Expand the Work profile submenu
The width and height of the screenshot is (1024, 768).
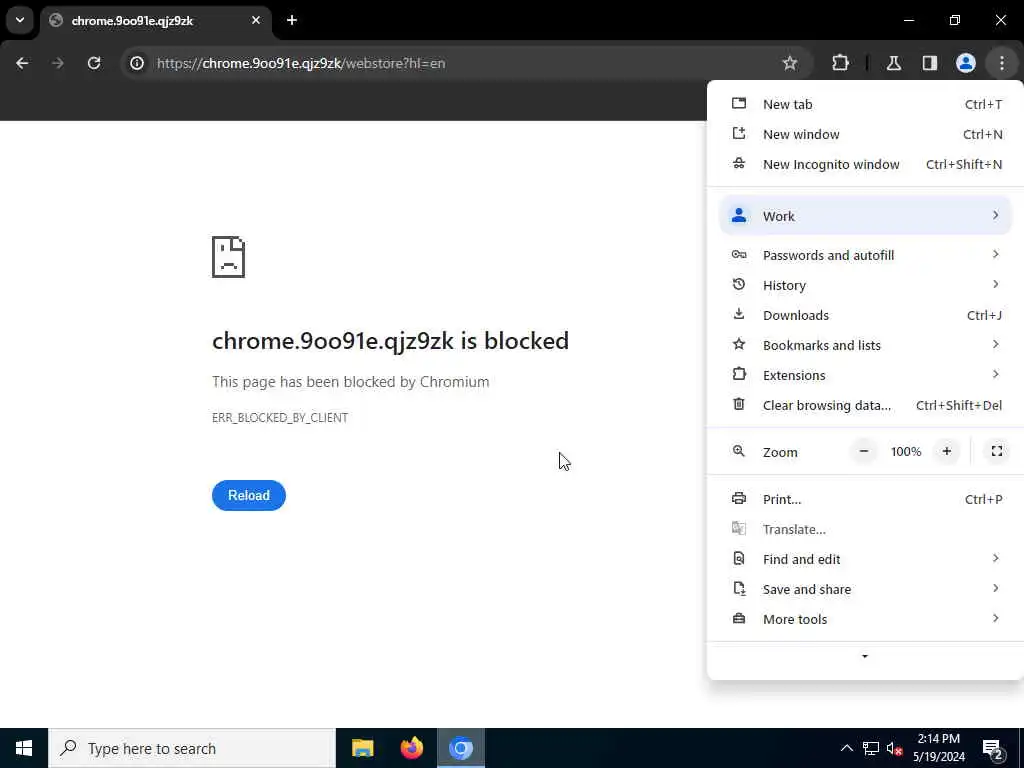pos(865,216)
